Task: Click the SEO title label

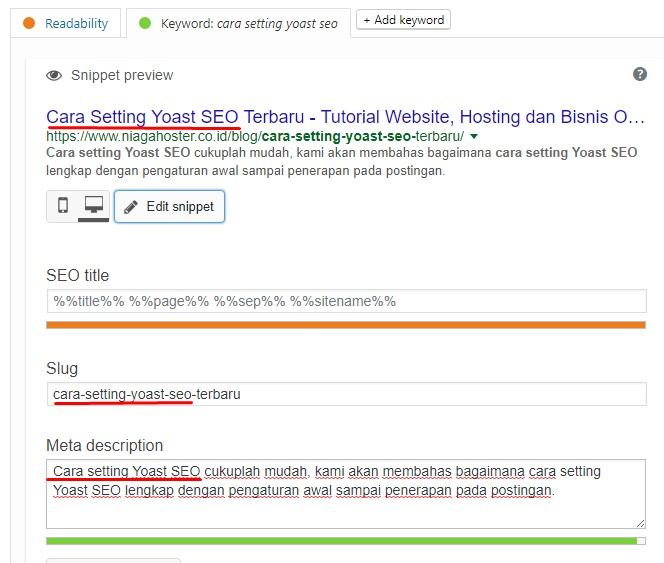Action: pos(77,275)
